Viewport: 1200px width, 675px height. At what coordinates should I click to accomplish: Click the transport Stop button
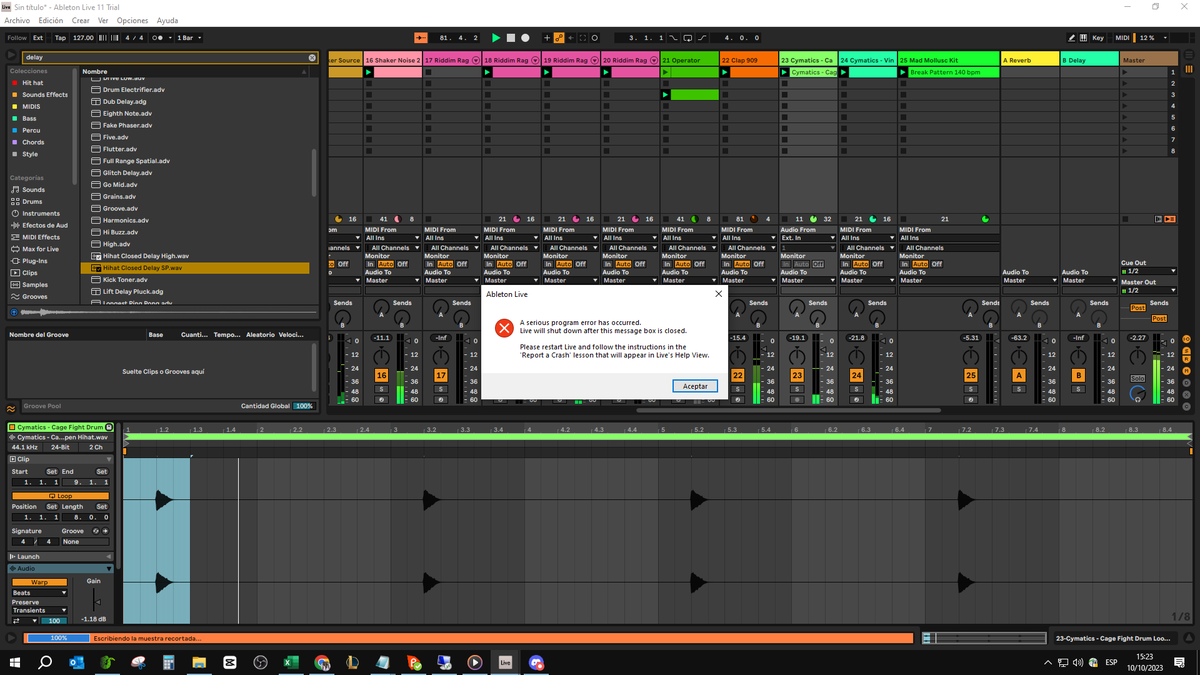tap(510, 38)
